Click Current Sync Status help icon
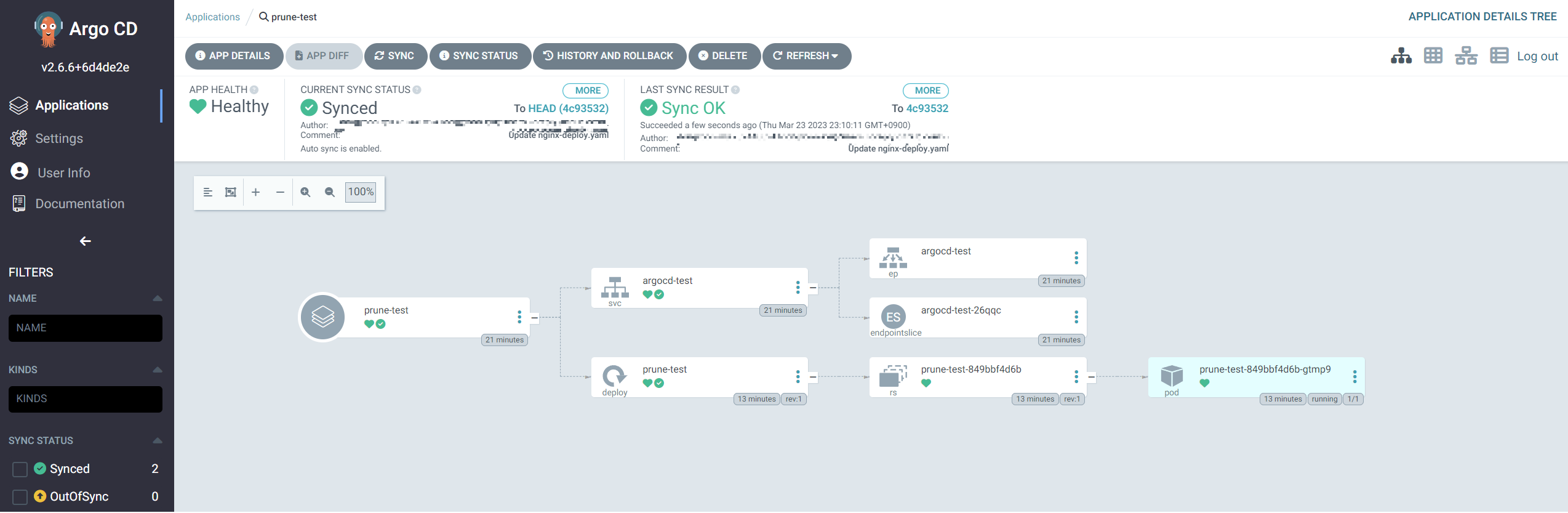1568x513 pixels. pyautogui.click(x=417, y=90)
